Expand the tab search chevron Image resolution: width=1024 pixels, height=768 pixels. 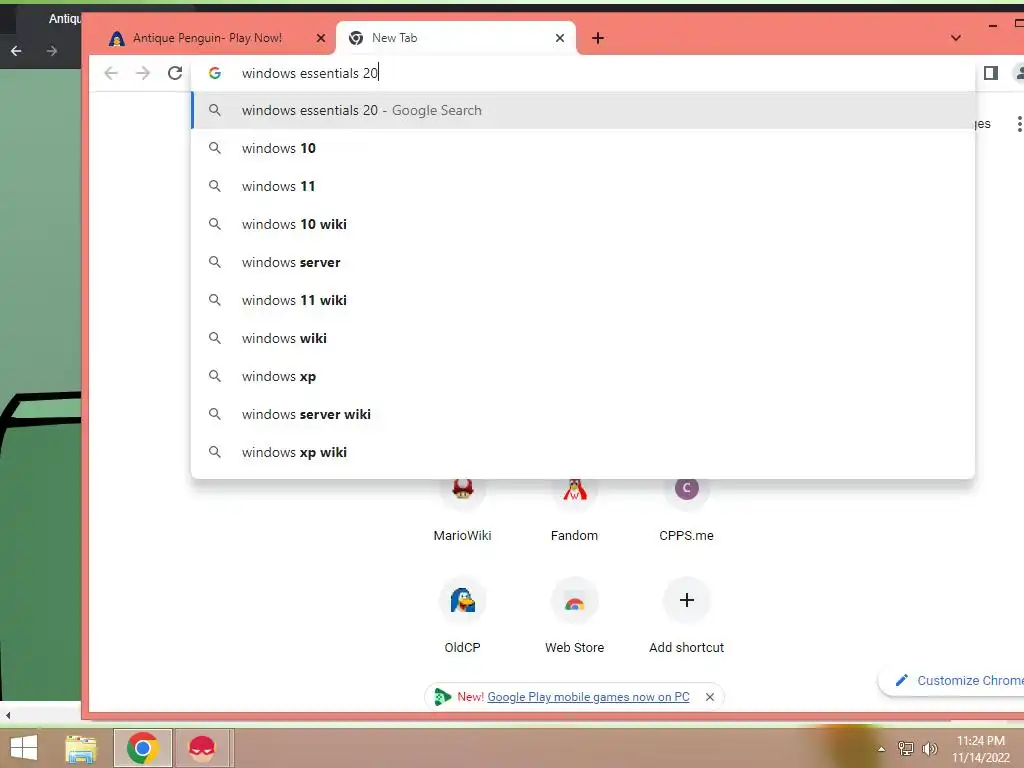955,38
